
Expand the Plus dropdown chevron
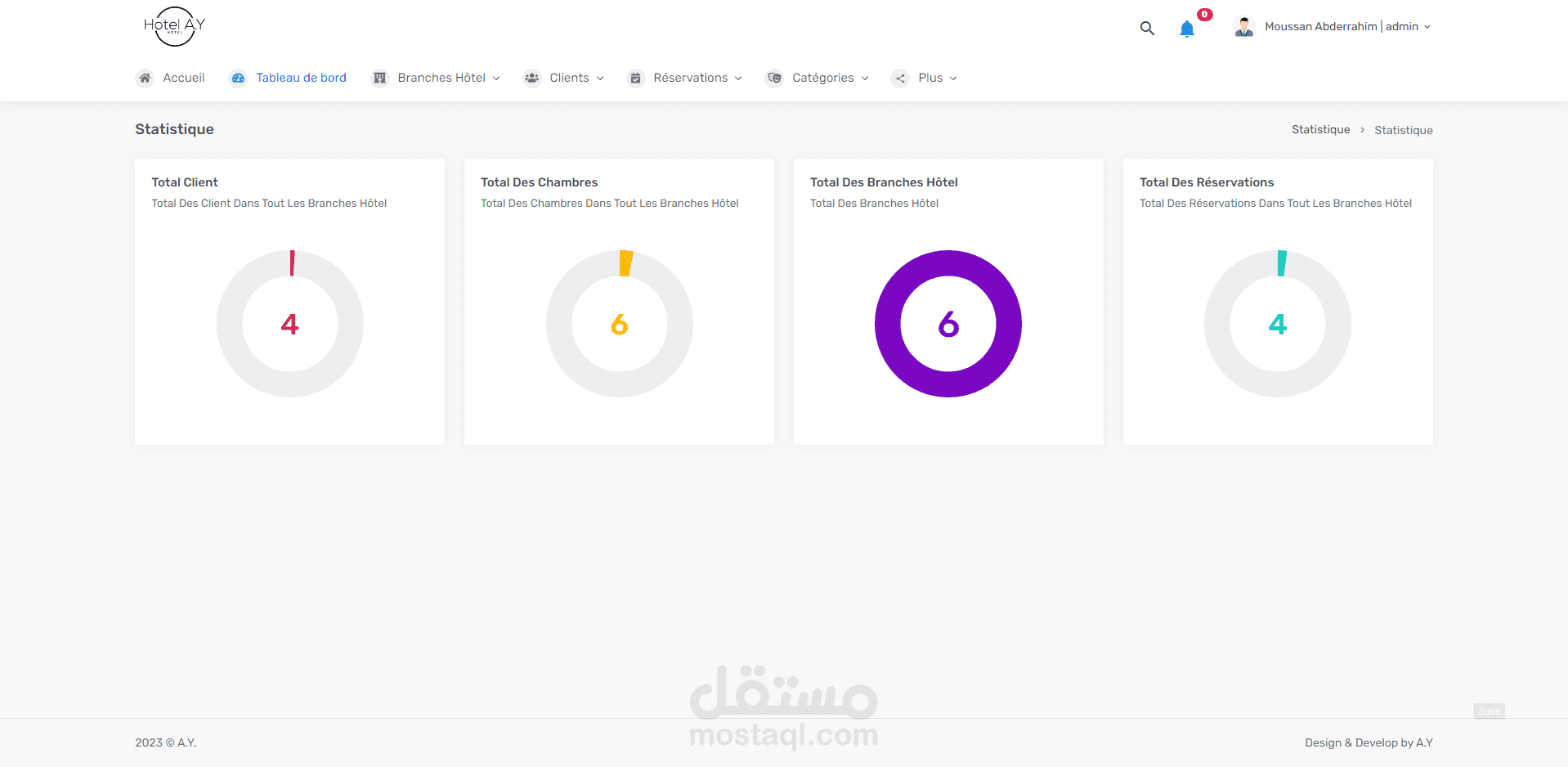(953, 78)
